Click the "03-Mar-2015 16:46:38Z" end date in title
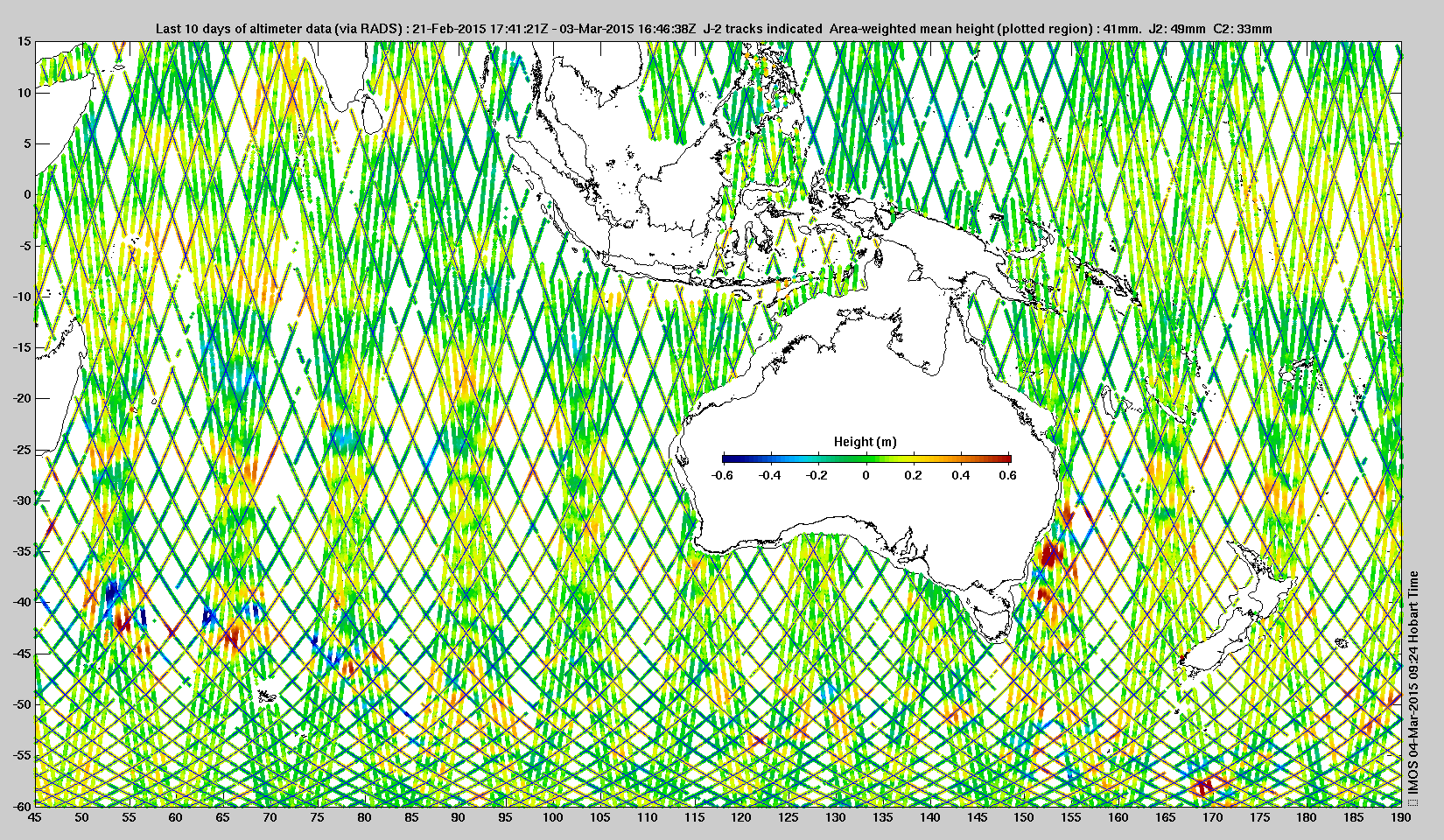The width and height of the screenshot is (1444, 840). [x=627, y=29]
